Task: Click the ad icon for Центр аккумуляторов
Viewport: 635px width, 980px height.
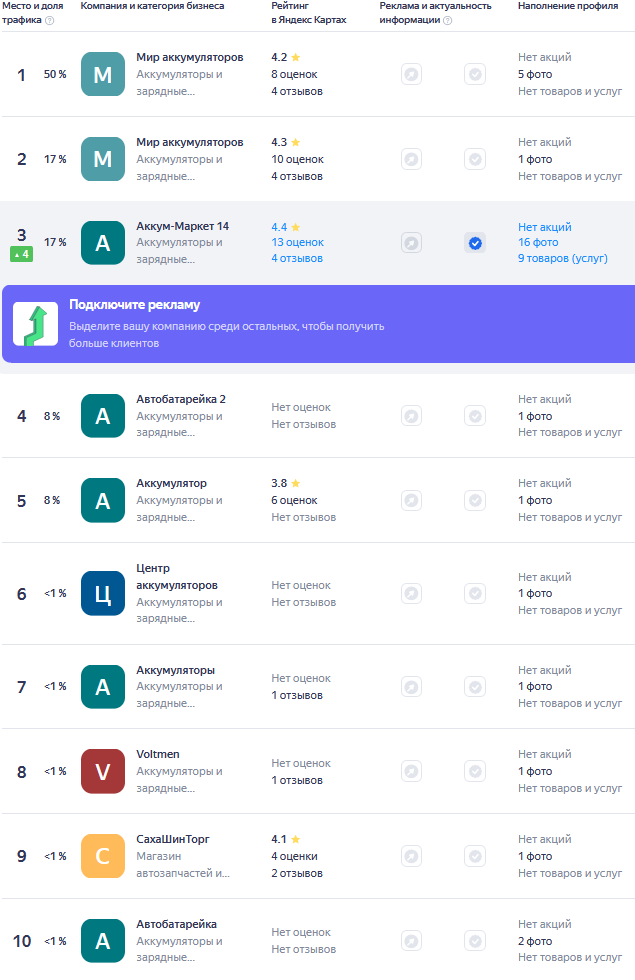Action: (411, 593)
